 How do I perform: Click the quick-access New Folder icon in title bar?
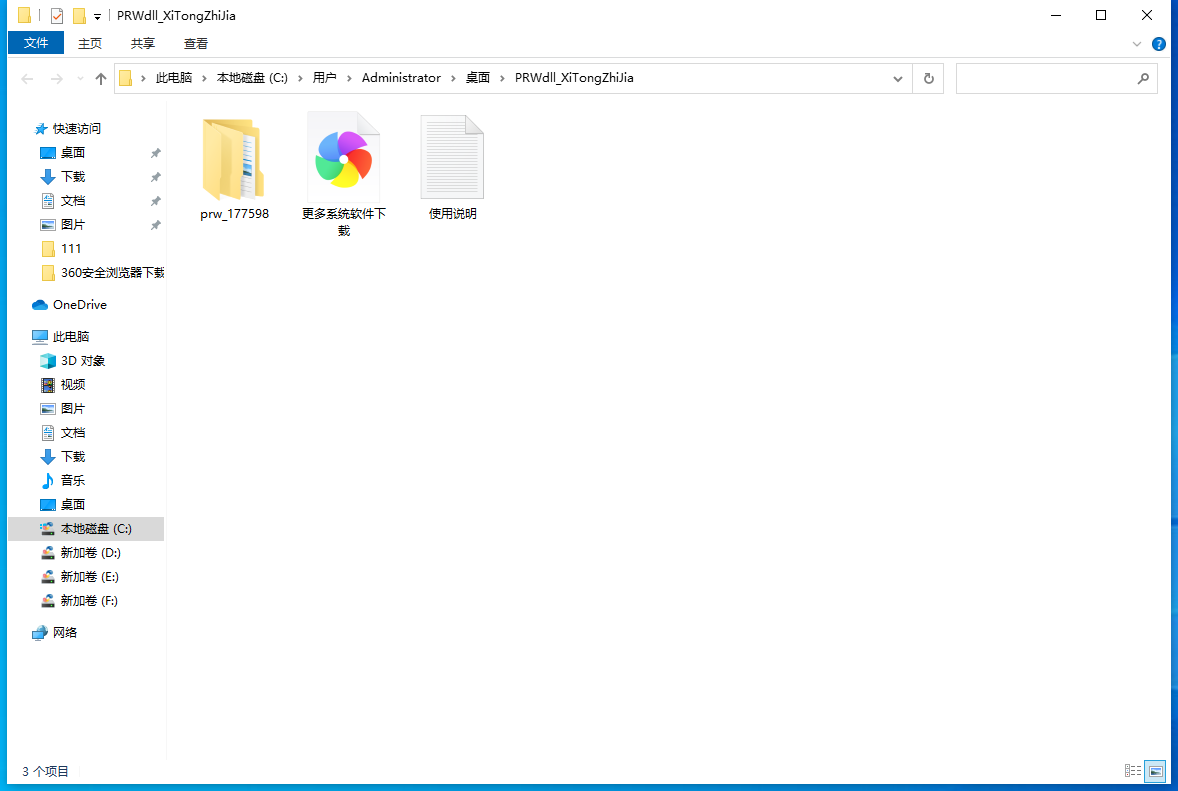79,15
